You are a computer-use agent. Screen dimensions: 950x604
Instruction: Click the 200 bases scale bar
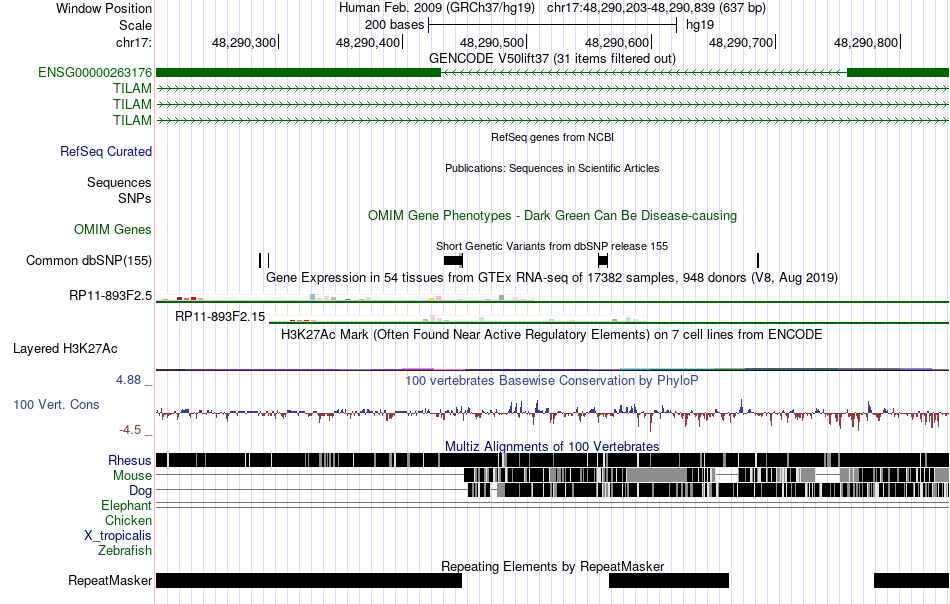coord(553,25)
